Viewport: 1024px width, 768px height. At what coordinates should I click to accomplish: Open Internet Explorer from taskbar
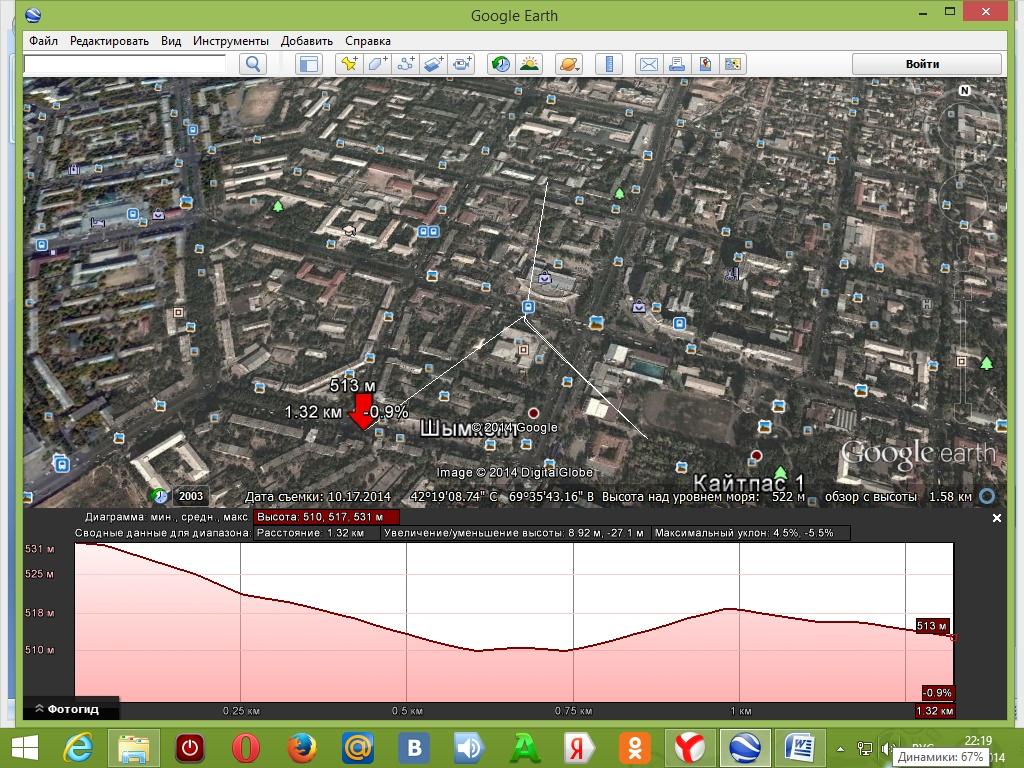78,748
